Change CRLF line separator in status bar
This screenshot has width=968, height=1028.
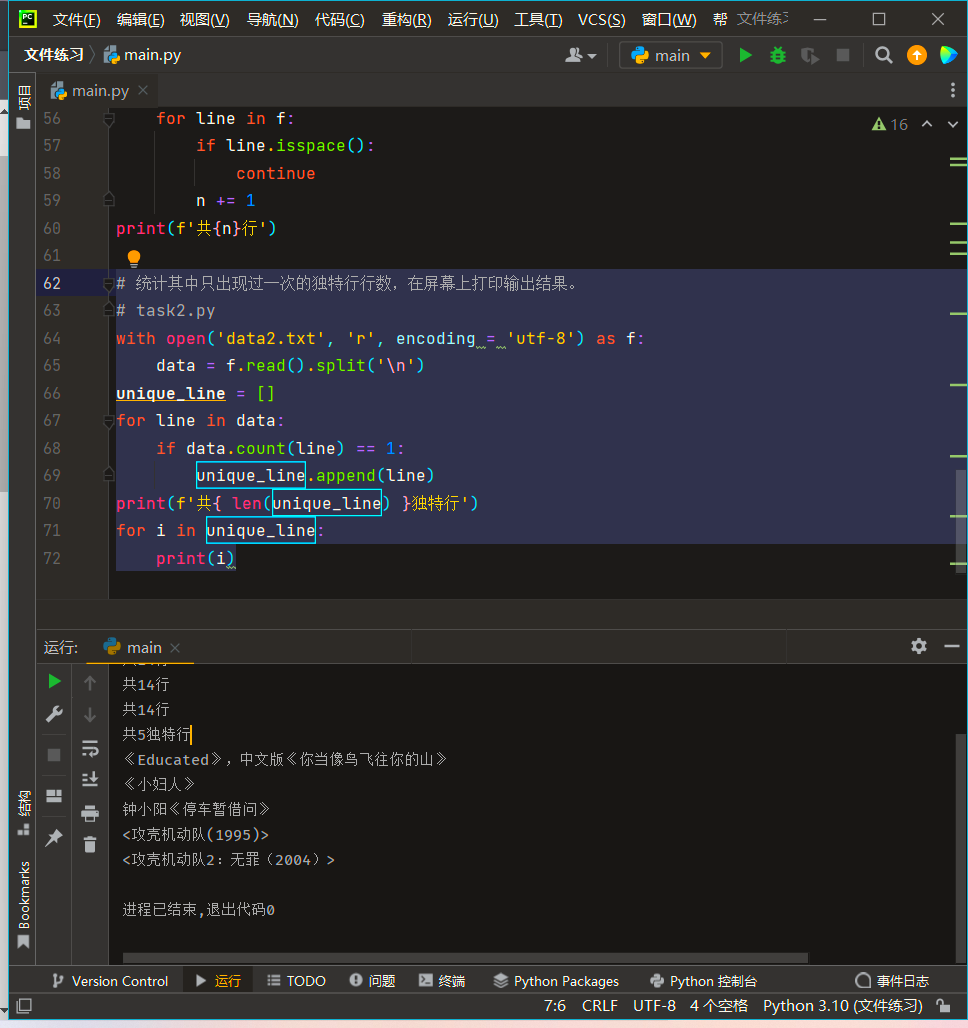(x=599, y=1006)
